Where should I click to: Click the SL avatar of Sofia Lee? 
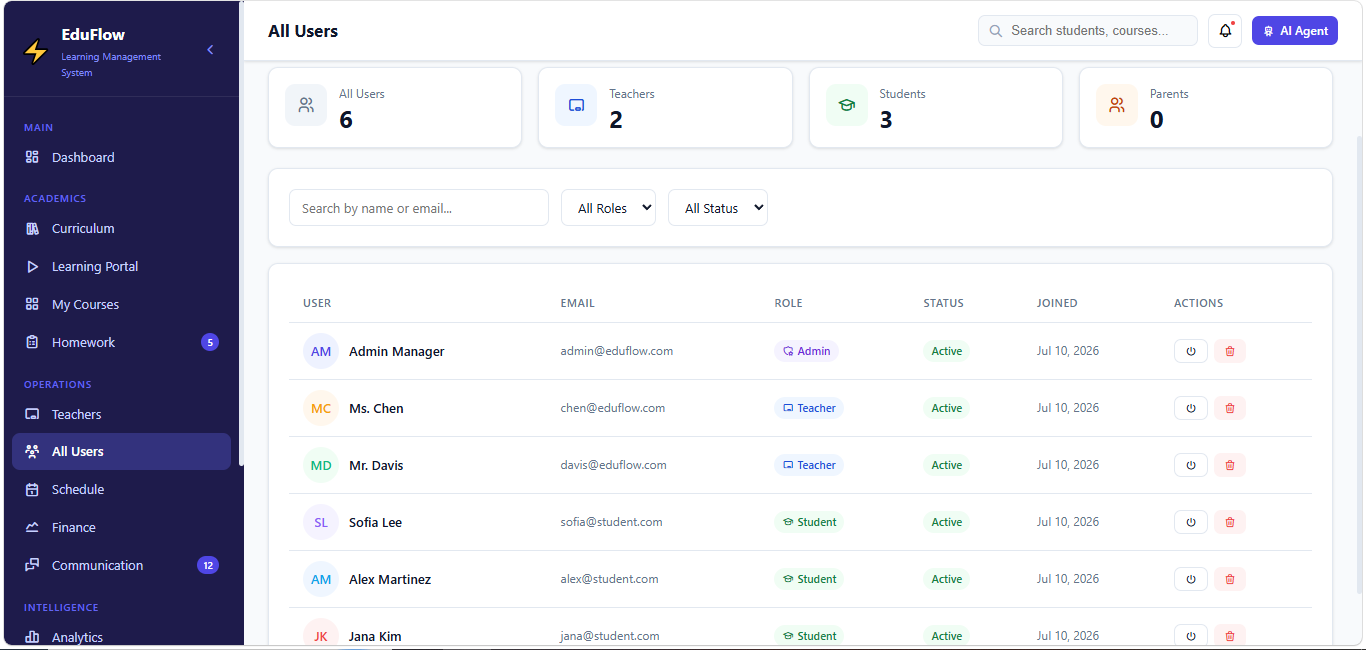[321, 522]
